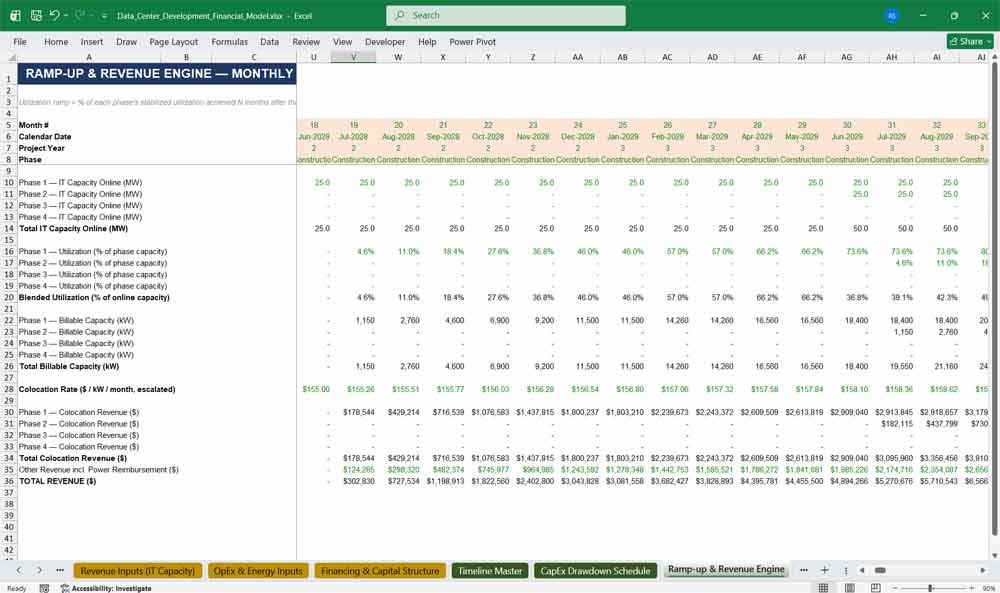
Task: Select column AG header
Action: 846,57
